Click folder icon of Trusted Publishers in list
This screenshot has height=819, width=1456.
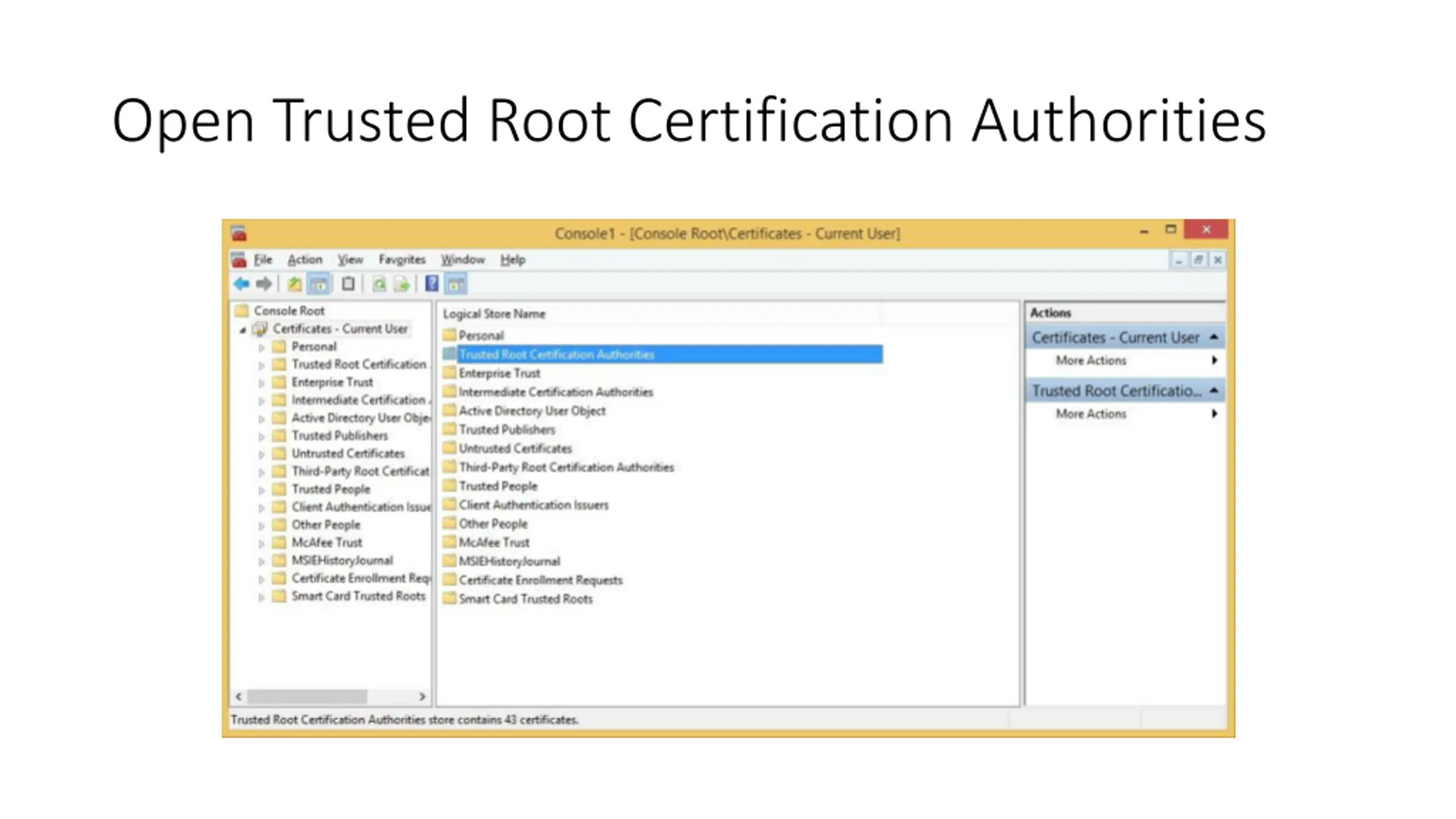(449, 429)
